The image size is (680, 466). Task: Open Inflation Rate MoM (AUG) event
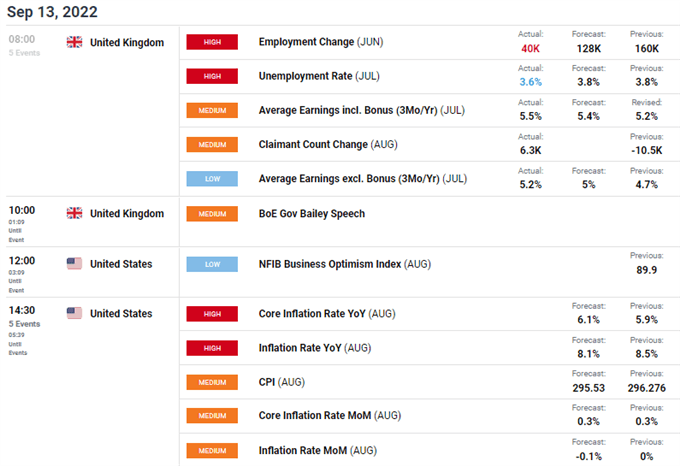point(318,450)
